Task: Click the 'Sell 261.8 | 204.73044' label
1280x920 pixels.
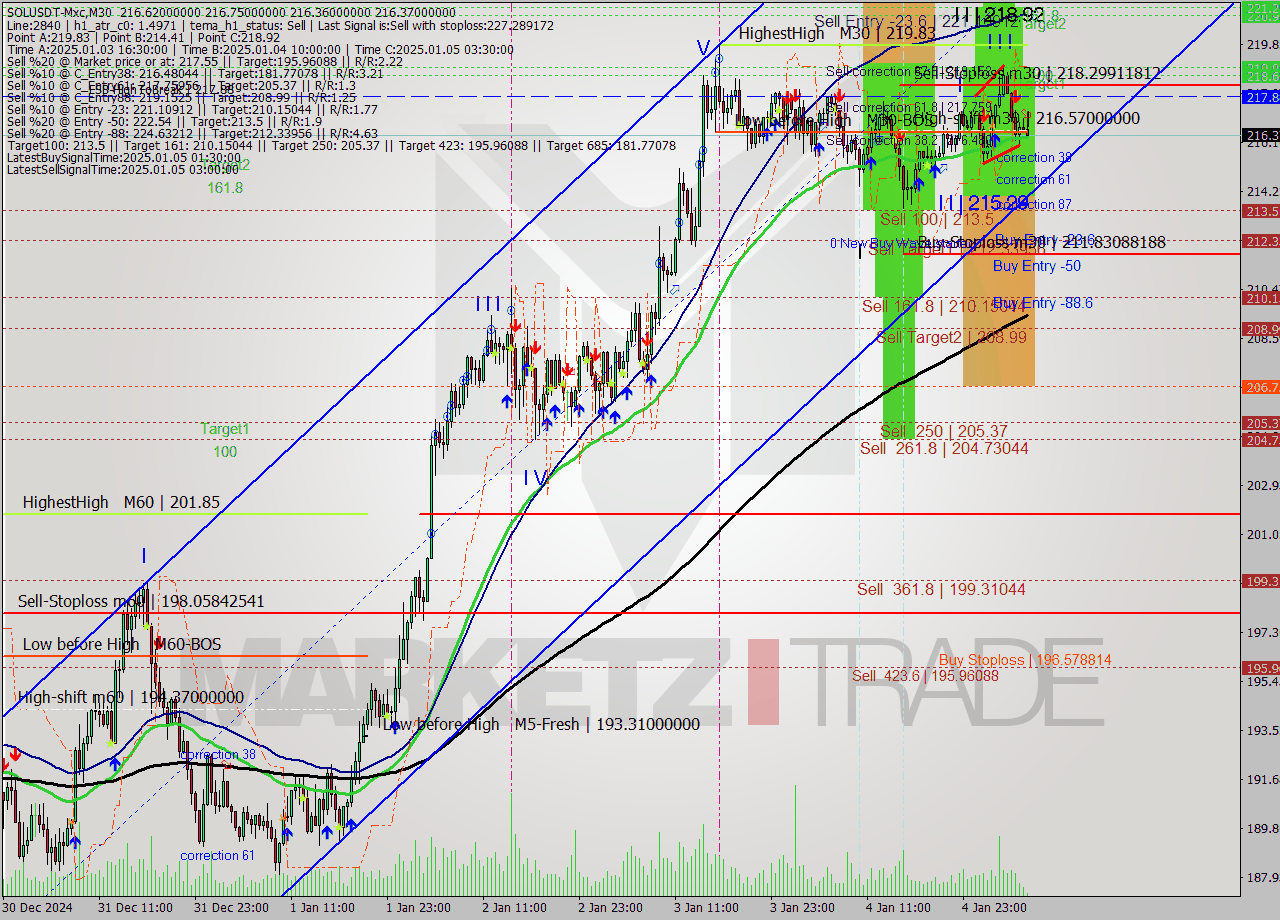Action: 944,448
